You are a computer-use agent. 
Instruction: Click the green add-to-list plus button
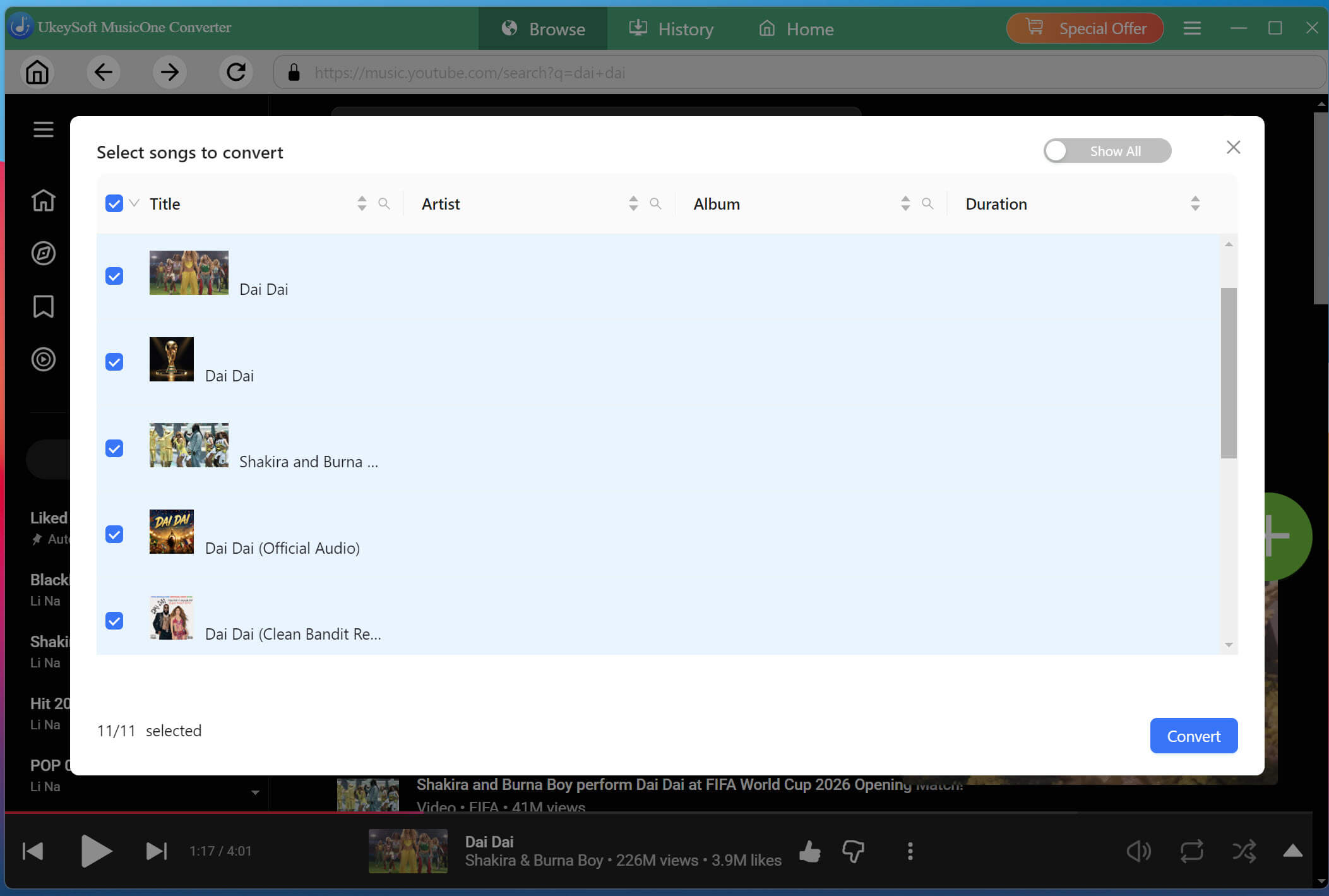tap(1288, 537)
